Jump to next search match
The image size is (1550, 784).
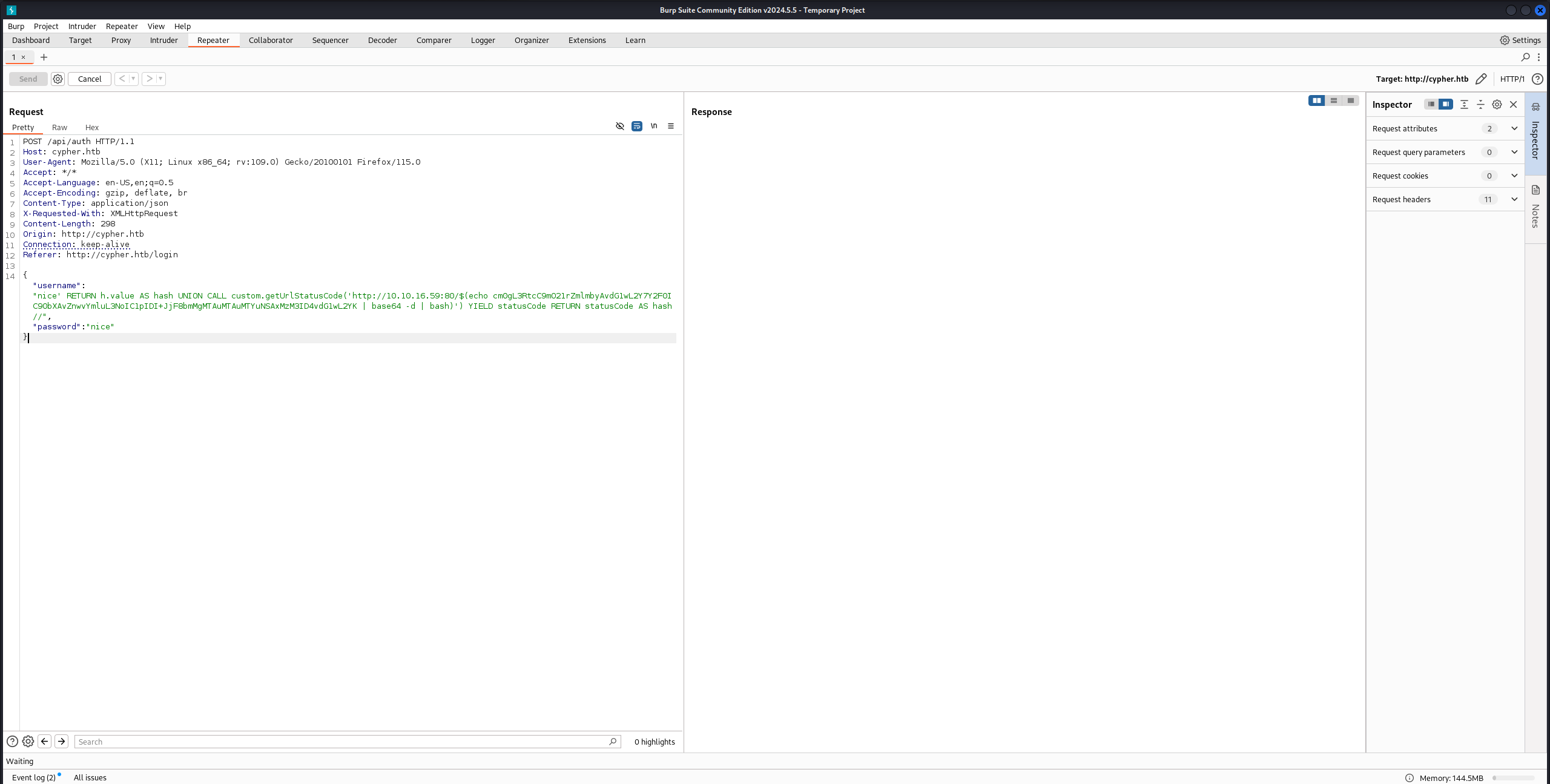pos(61,741)
